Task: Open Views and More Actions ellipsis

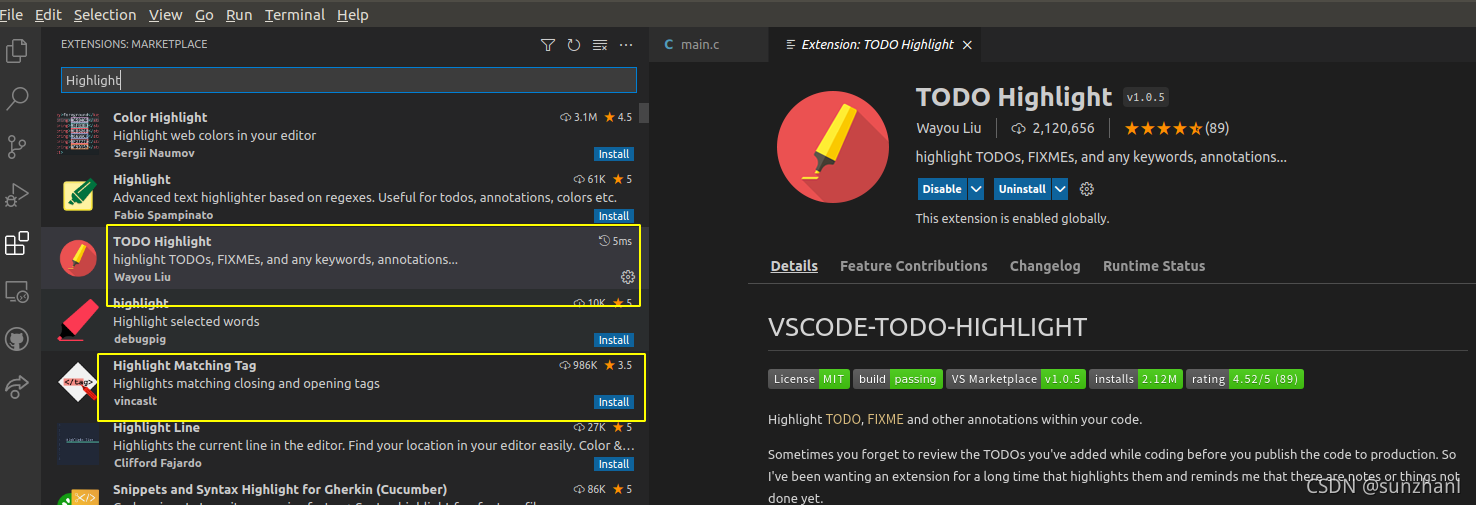Action: [626, 45]
